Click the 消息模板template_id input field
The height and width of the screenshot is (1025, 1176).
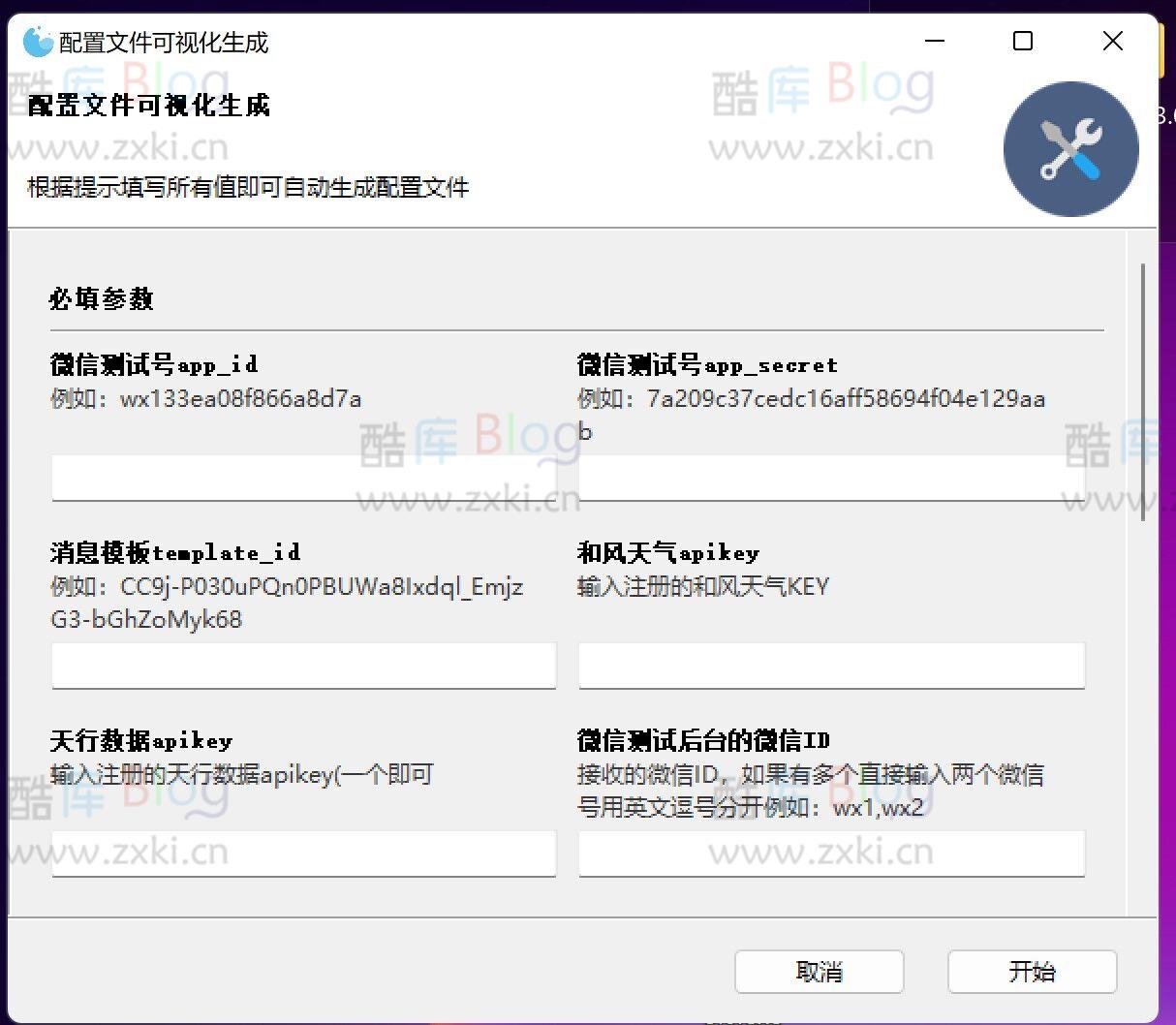coord(302,665)
